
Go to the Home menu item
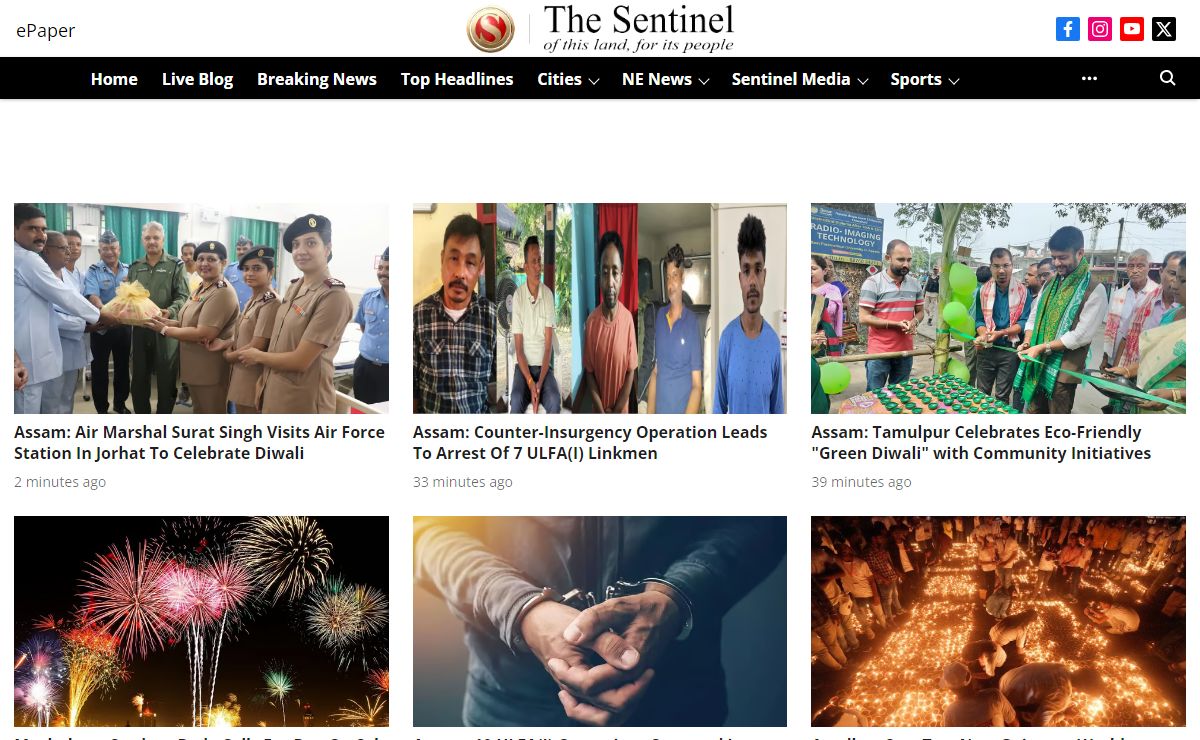114,79
